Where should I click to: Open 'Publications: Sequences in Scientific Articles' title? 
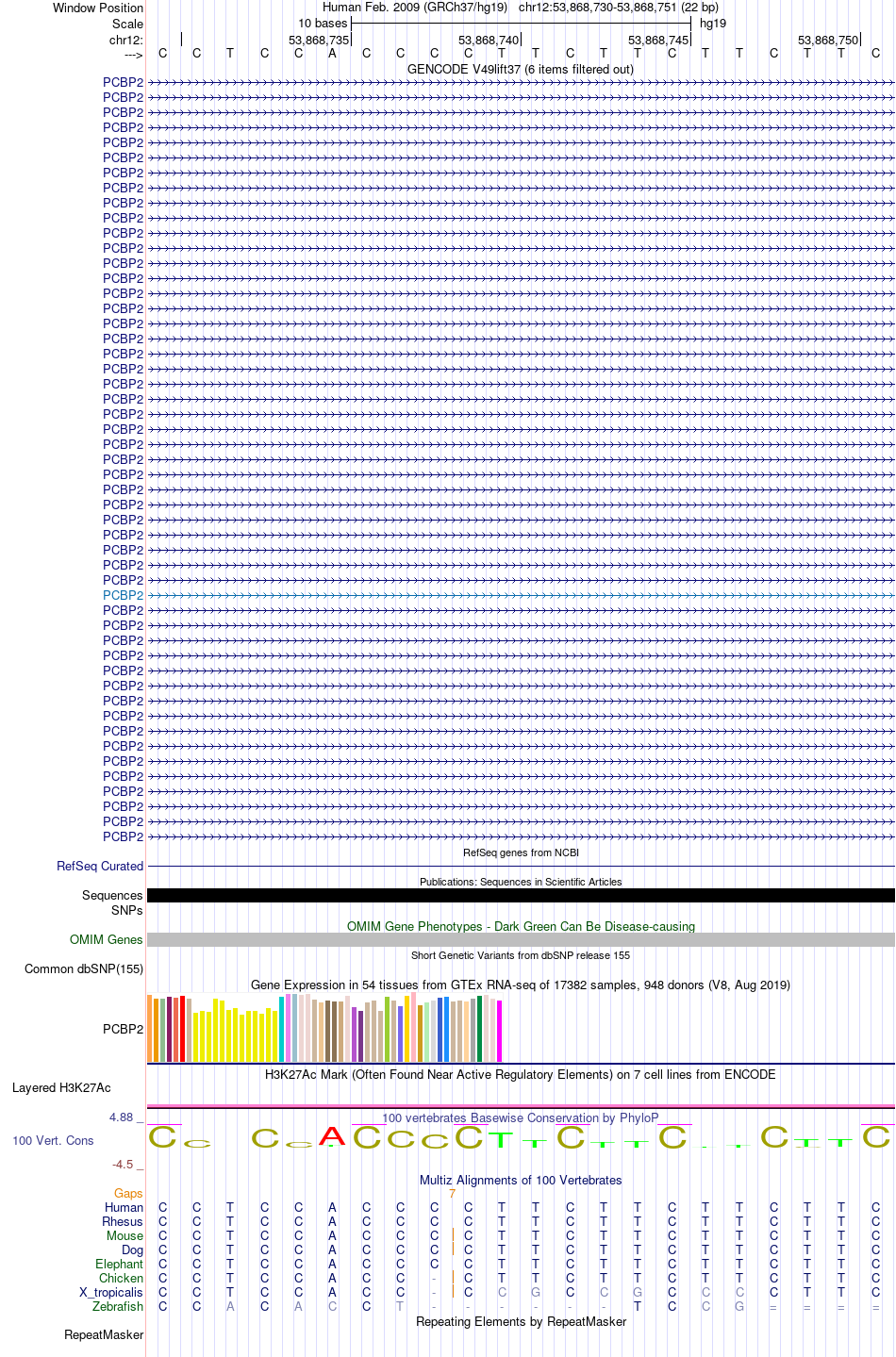point(521,882)
